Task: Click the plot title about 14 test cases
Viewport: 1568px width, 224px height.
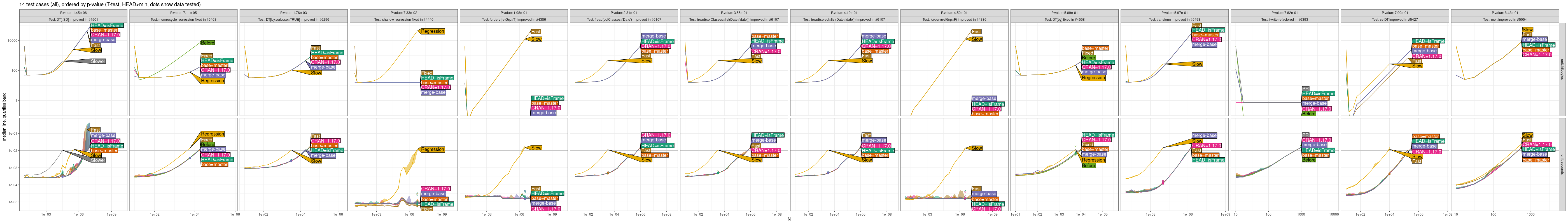Action: [109, 4]
